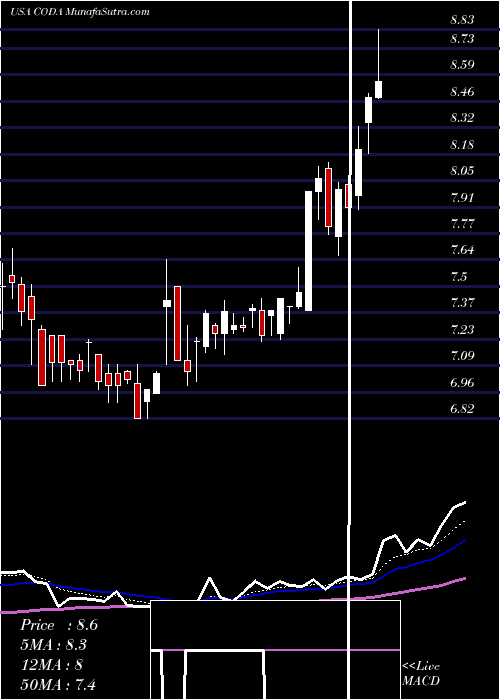Click the 8.83 price axis label
This screenshot has height=700, width=500.
coord(462,20)
